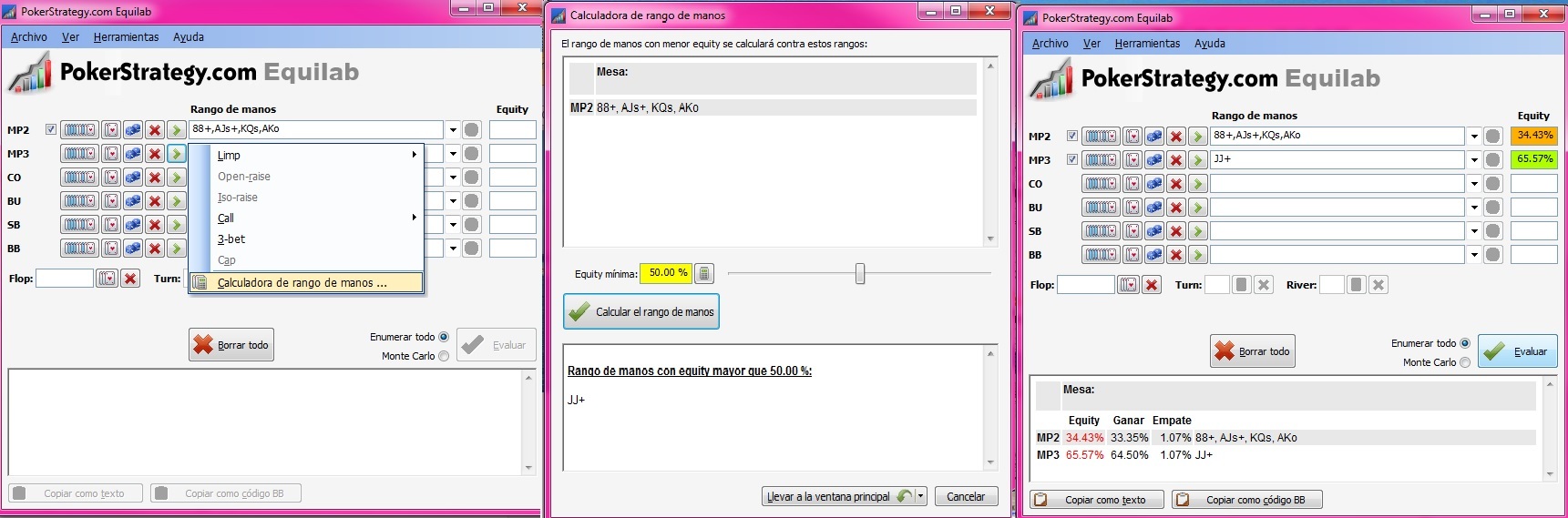Expand the MP2 range dropdown in left window
1568x518 pixels.
[453, 130]
